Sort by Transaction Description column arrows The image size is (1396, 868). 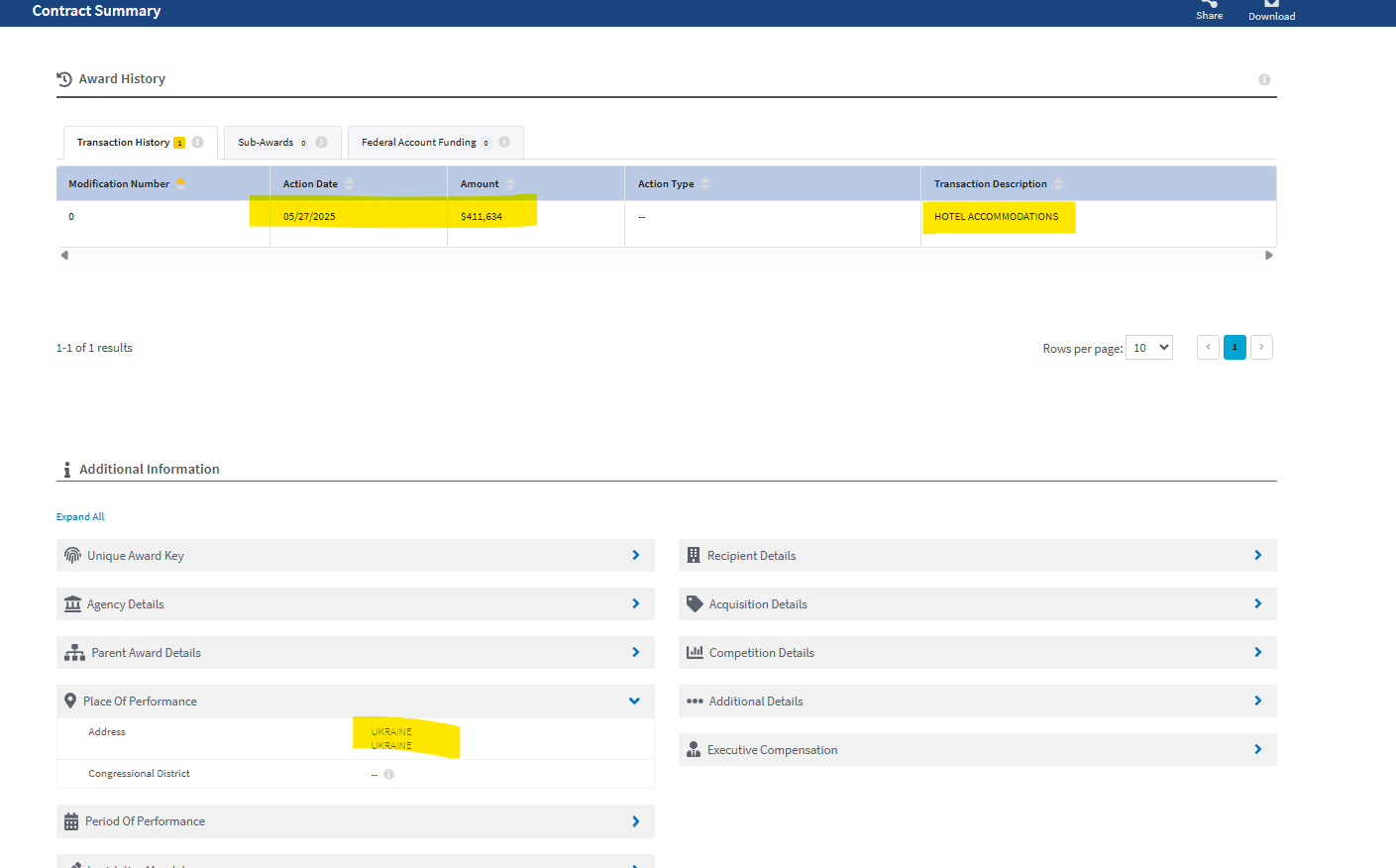click(1058, 183)
